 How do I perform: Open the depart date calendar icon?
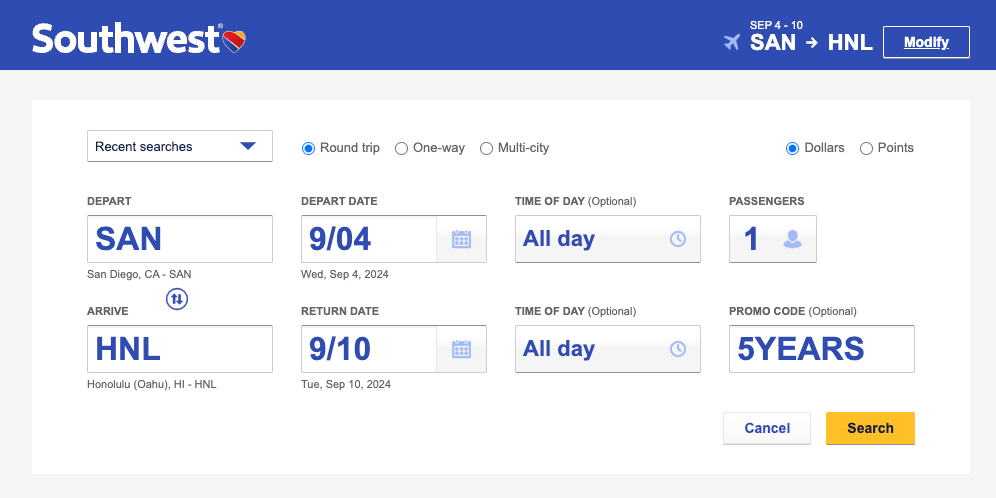click(461, 239)
